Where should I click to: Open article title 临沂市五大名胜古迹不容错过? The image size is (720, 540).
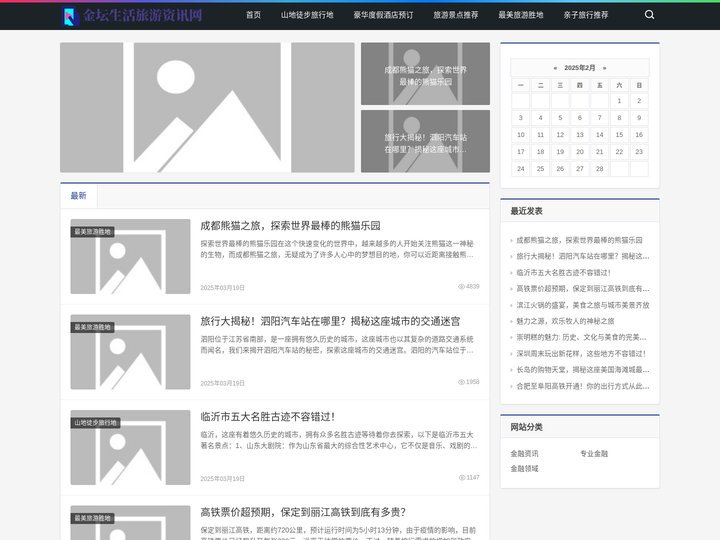268,416
